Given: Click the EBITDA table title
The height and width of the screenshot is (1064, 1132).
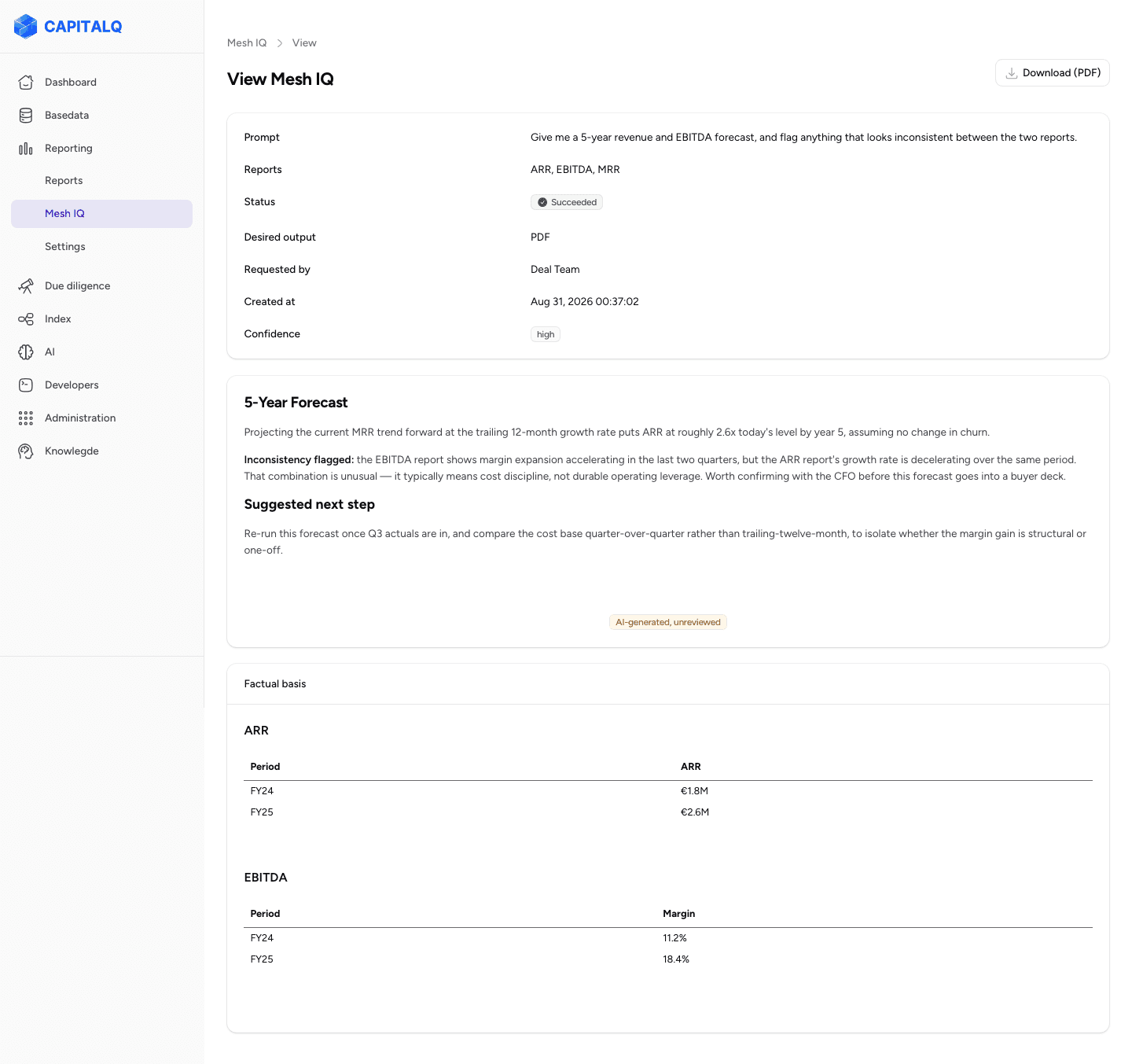Looking at the screenshot, I should (266, 877).
